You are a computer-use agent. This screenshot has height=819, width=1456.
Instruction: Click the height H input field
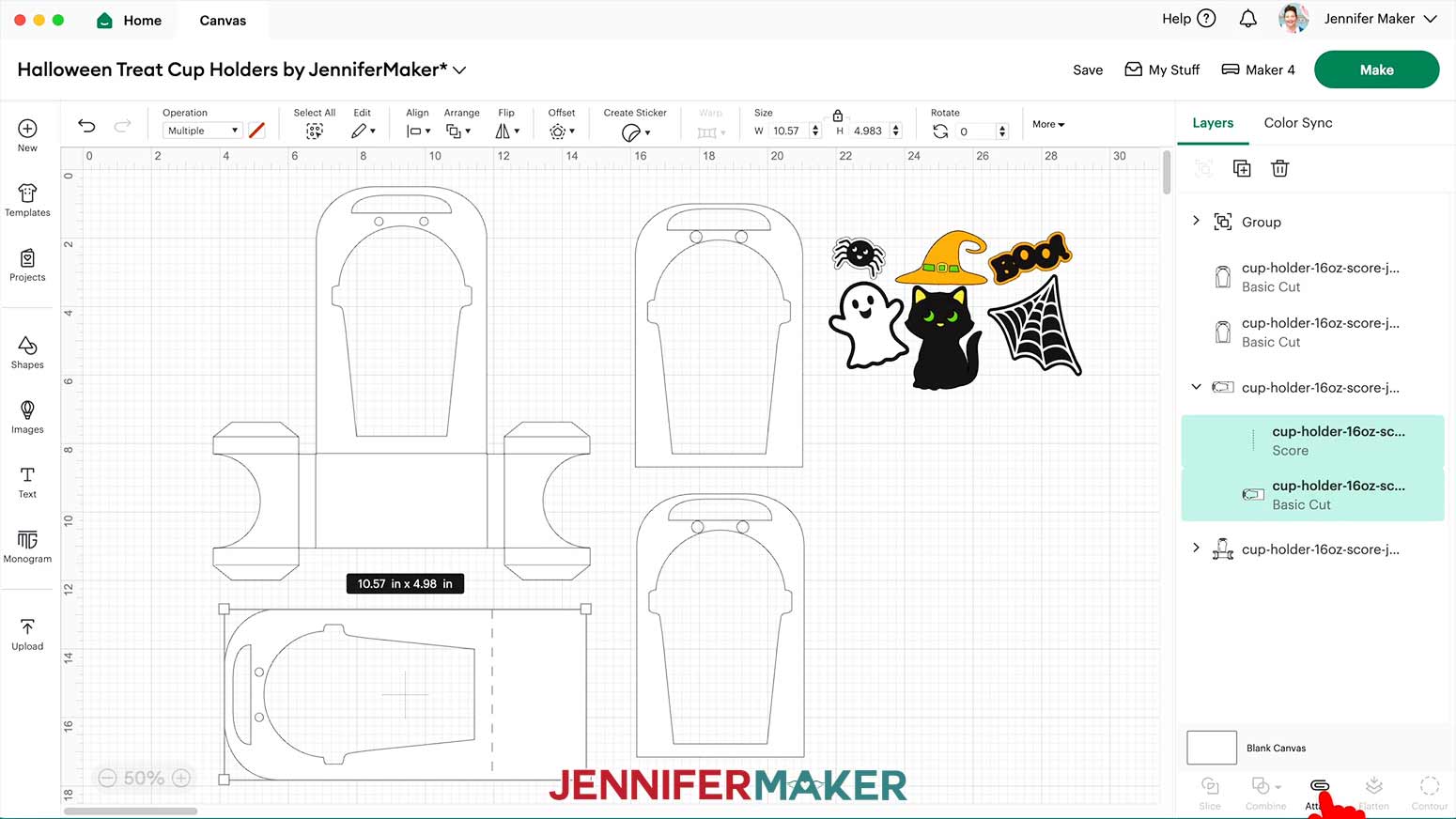click(870, 131)
